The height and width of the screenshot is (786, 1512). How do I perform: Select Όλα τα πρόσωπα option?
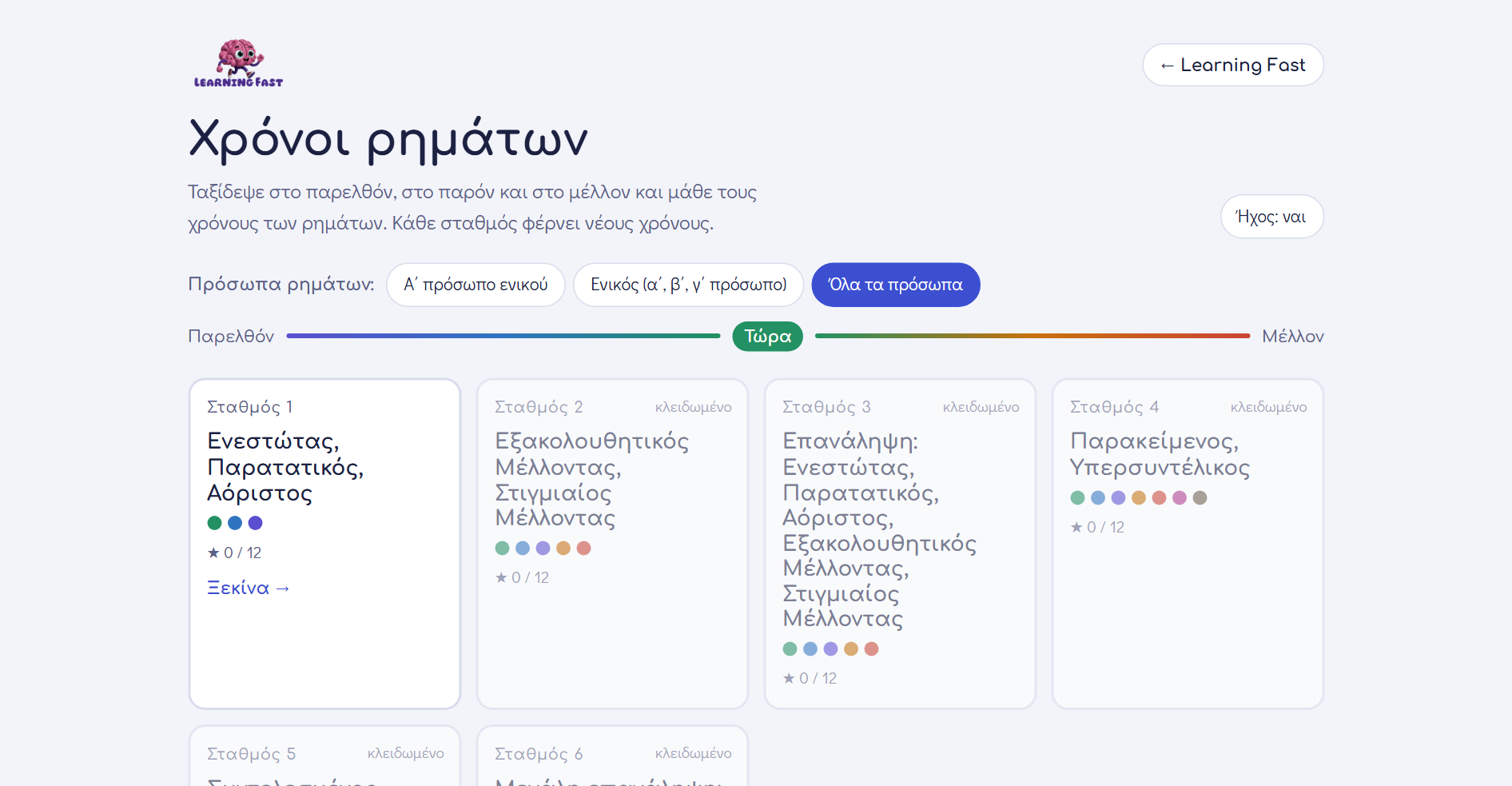coord(896,285)
